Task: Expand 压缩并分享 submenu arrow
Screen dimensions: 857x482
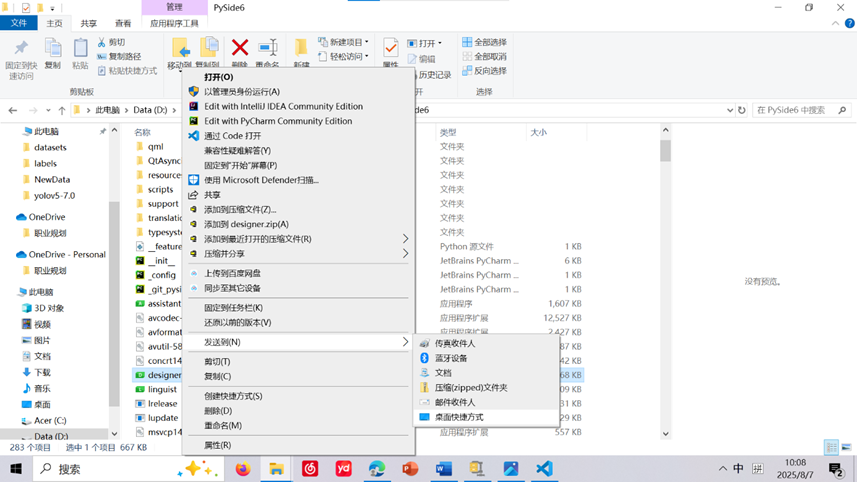Action: pyautogui.click(x=405, y=254)
